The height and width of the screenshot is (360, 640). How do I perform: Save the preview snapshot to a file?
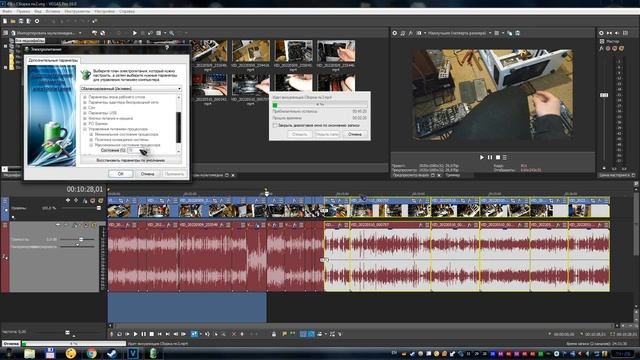(x=517, y=33)
